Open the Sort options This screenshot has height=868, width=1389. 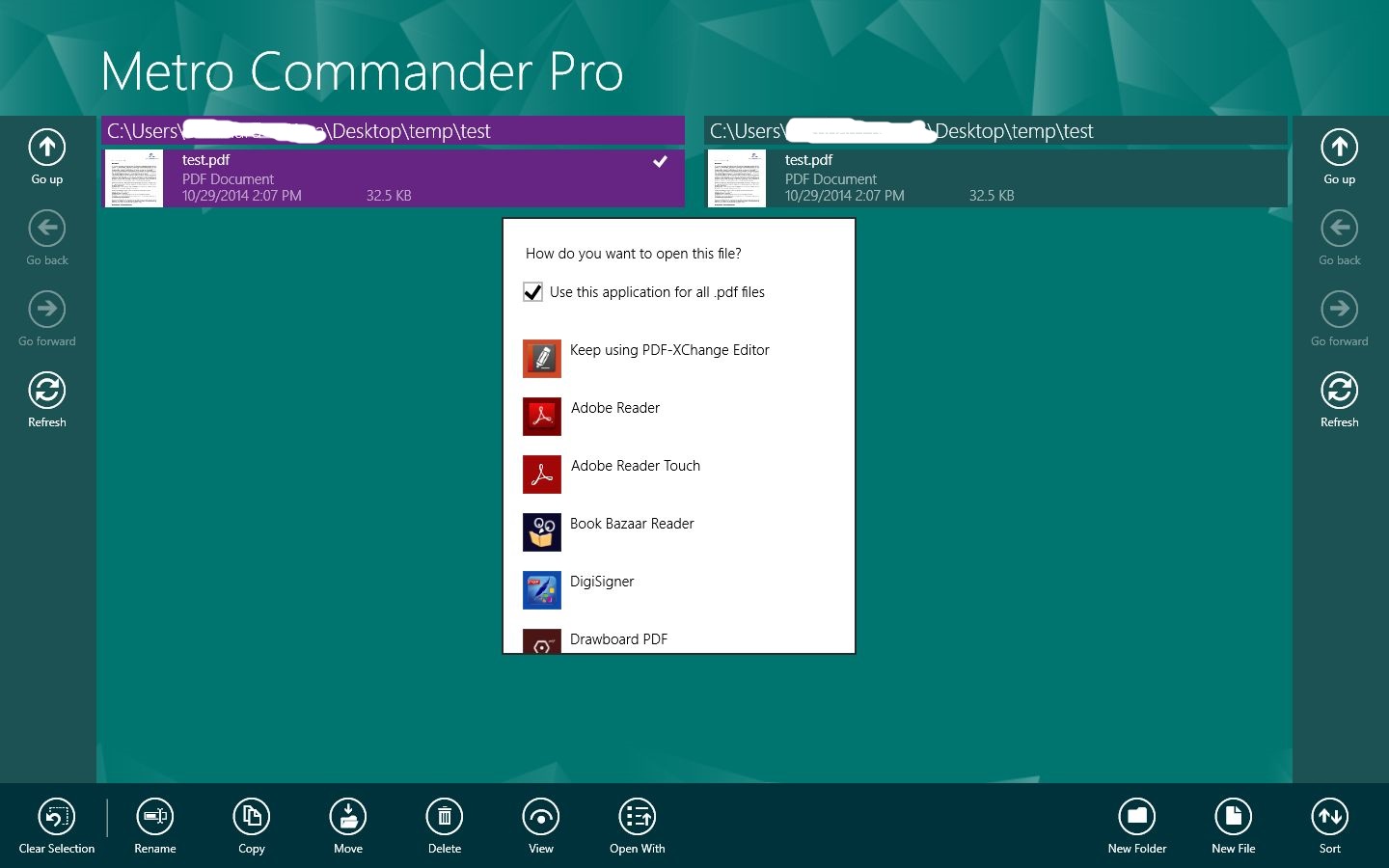pyautogui.click(x=1330, y=817)
